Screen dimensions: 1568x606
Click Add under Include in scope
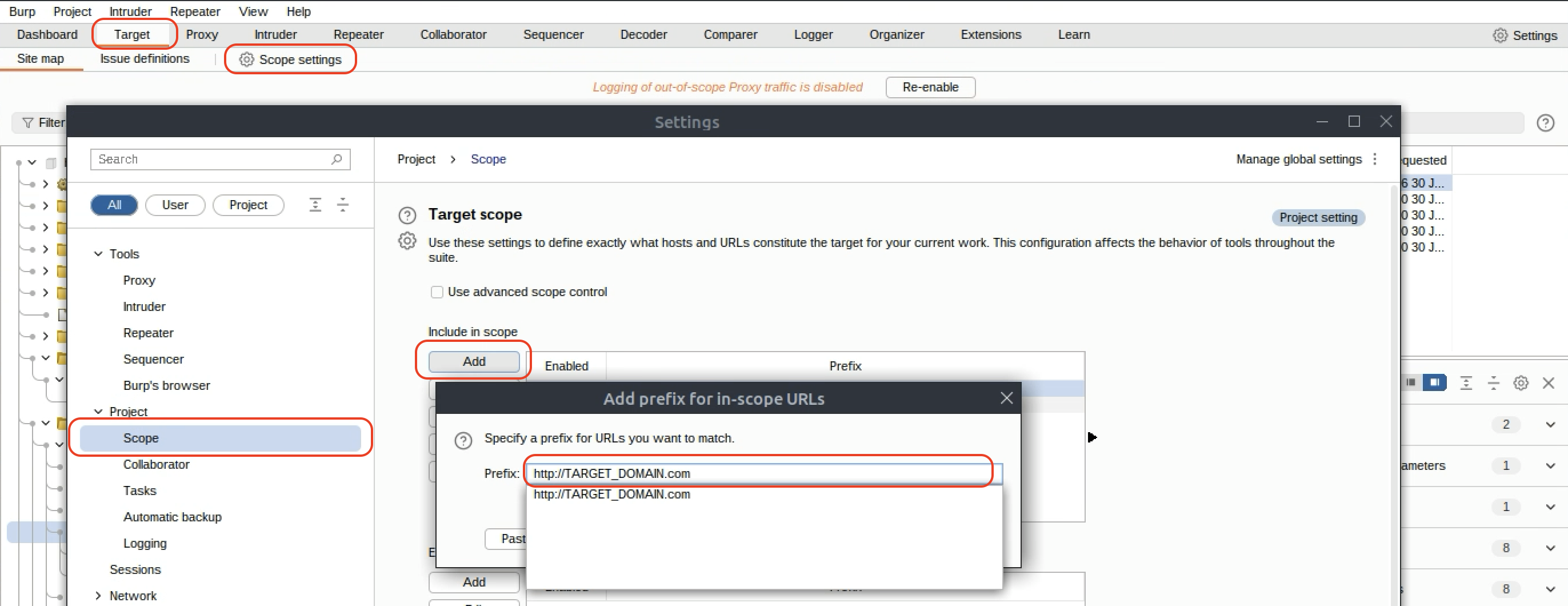click(474, 362)
